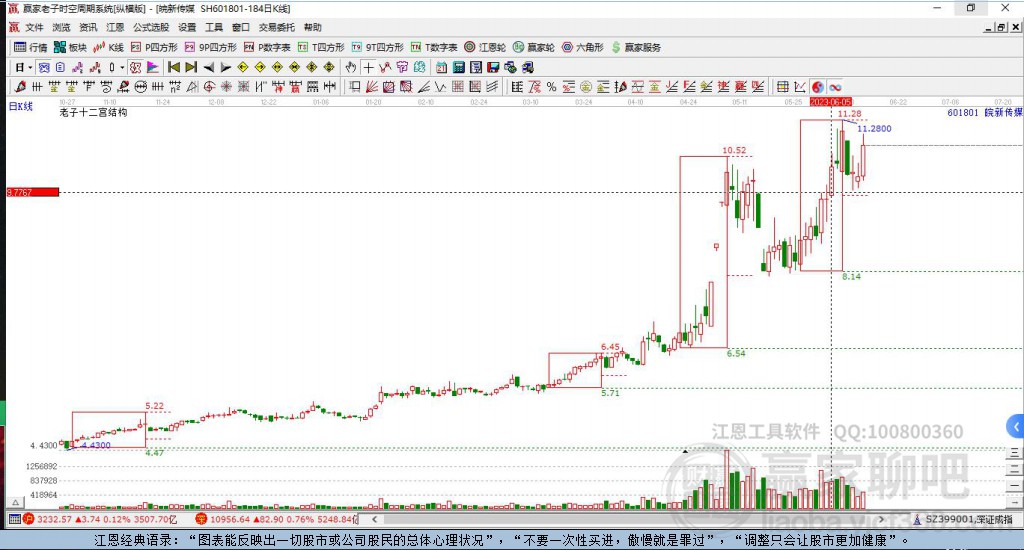The image size is (1024, 550).
Task: Open the P数字表 tool
Action: coord(267,47)
